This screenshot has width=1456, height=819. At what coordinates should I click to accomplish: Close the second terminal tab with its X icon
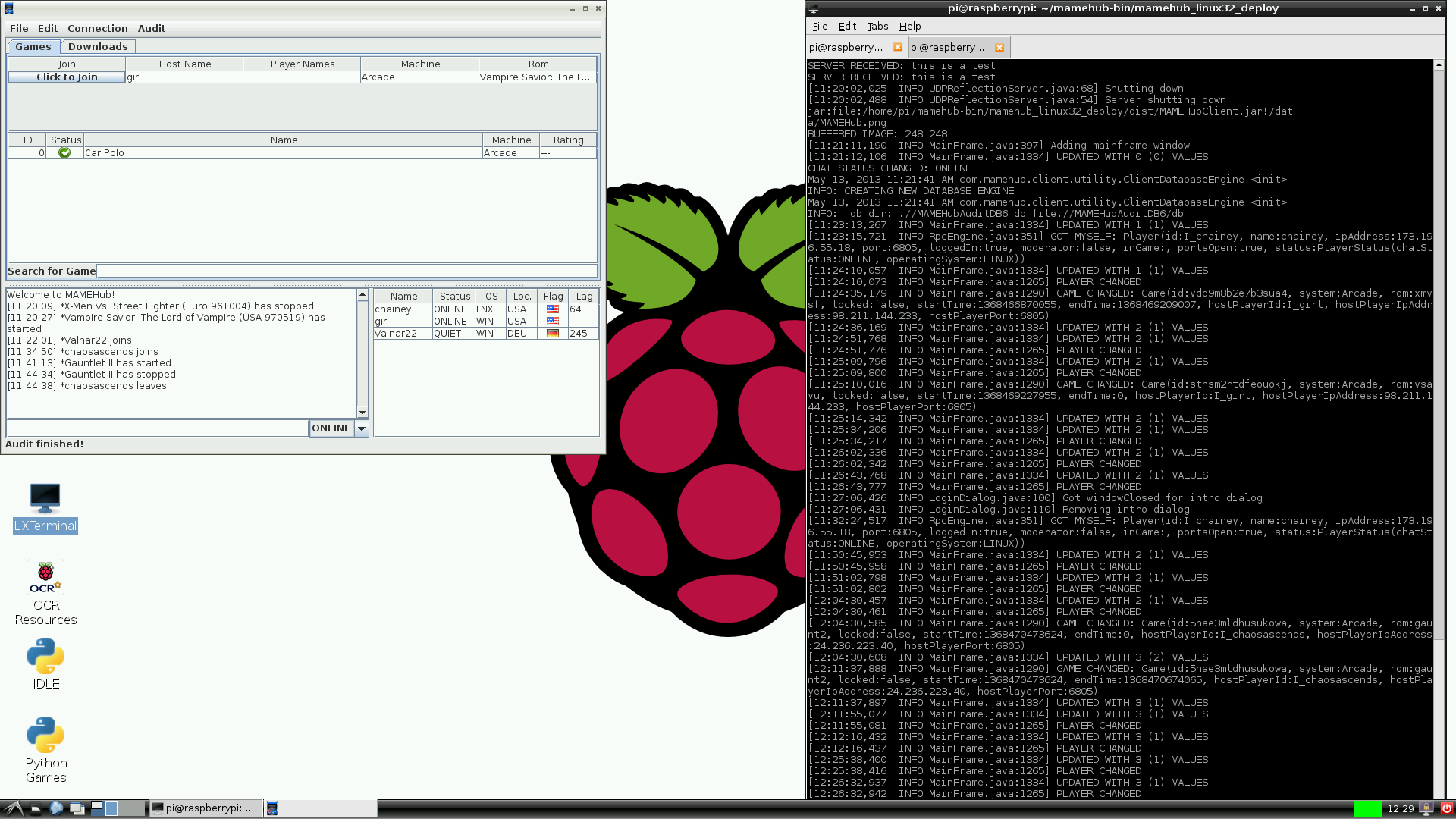click(999, 48)
